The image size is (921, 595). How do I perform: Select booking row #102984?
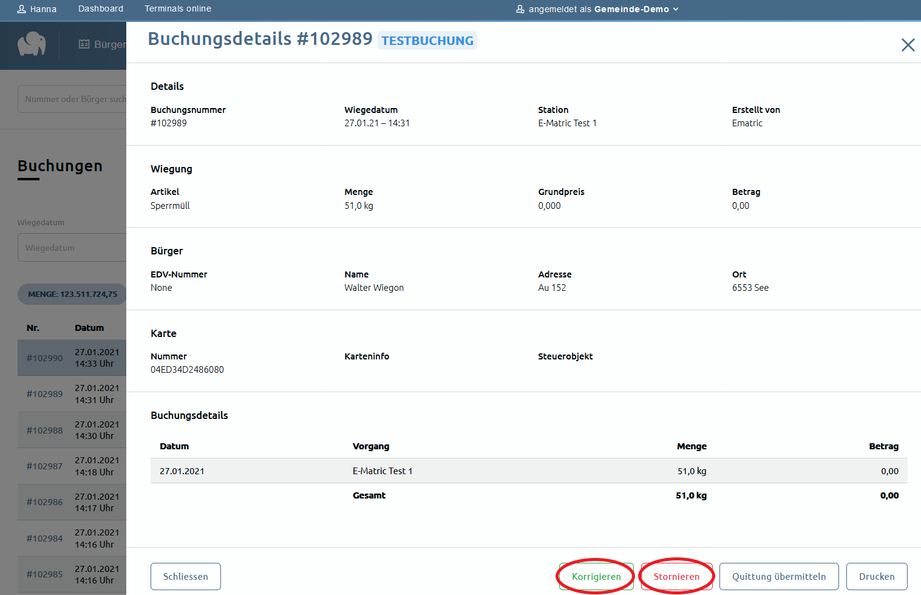click(x=72, y=538)
